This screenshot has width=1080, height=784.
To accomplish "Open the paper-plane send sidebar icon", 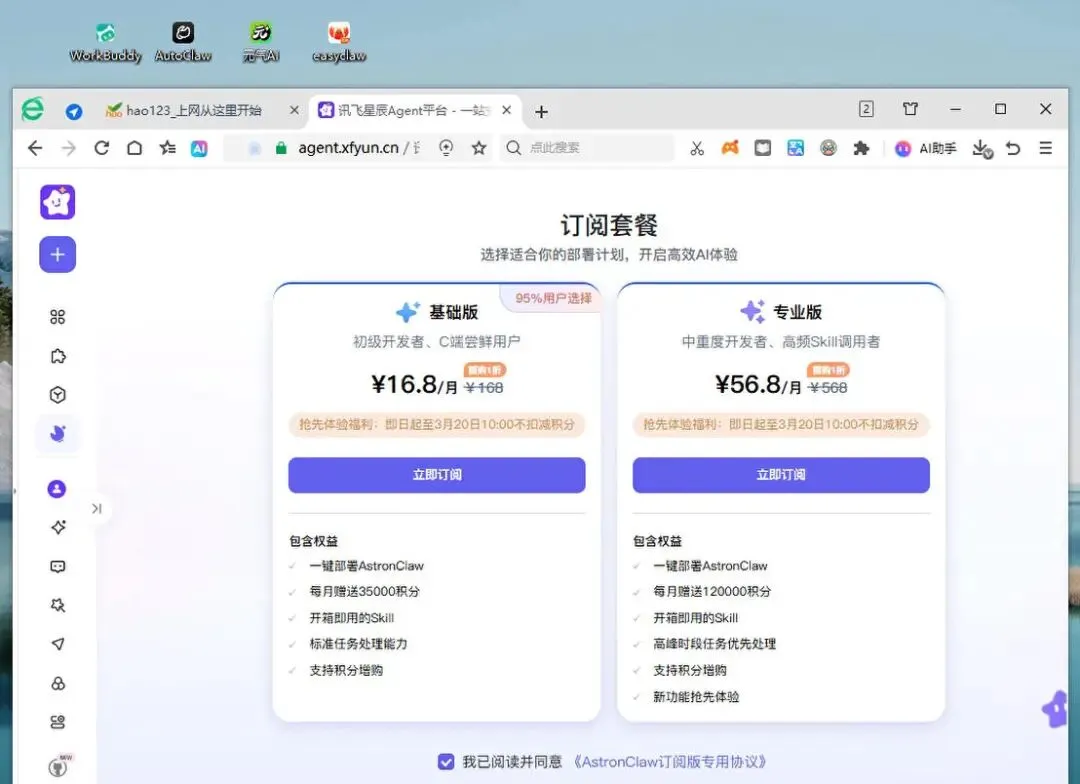I will click(x=58, y=644).
